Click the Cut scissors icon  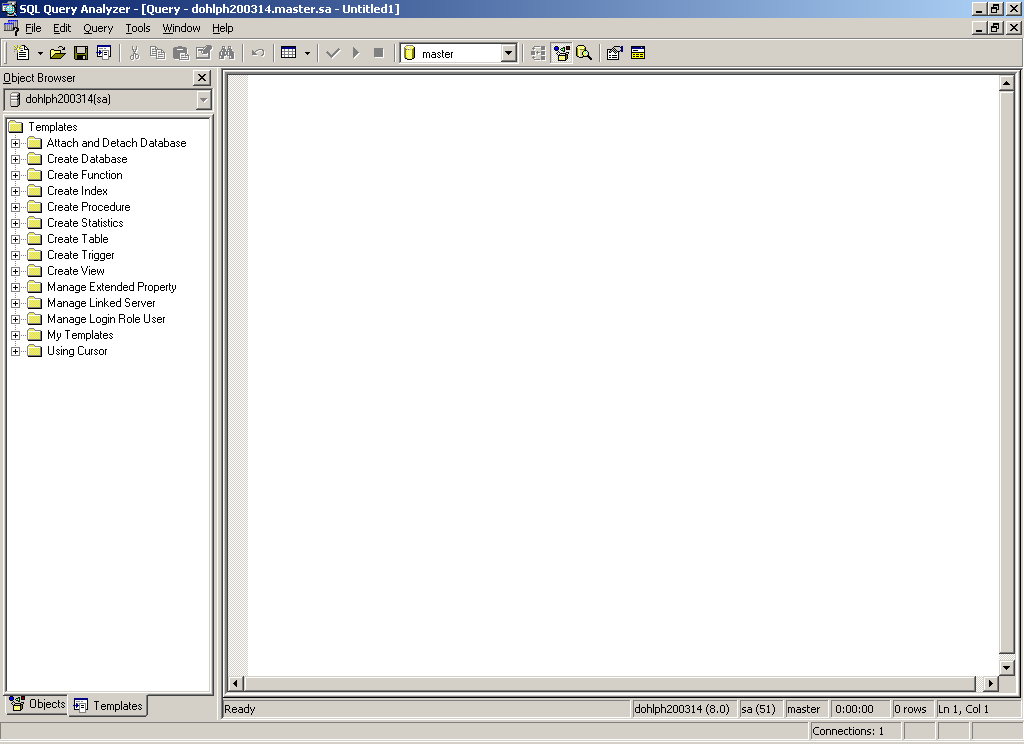135,53
